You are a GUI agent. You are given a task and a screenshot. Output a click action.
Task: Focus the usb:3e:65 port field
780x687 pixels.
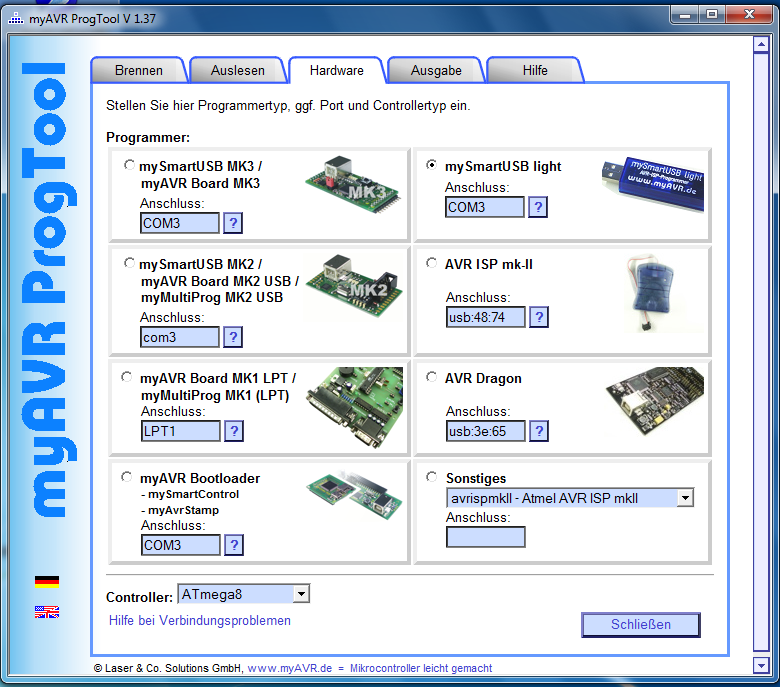(486, 431)
